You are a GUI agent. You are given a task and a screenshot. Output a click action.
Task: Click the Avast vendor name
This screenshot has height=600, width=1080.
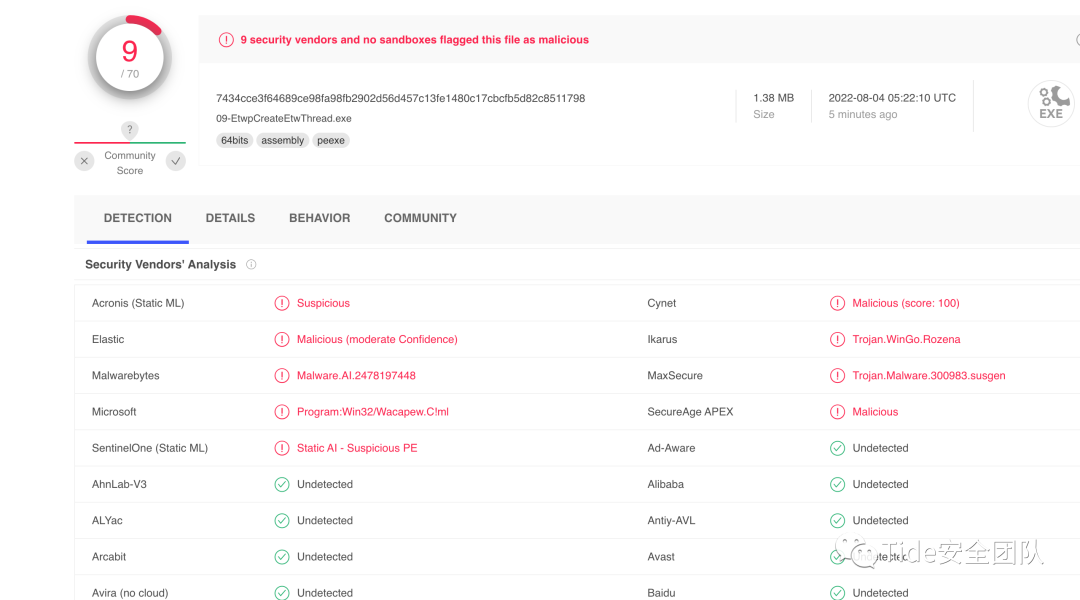661,557
